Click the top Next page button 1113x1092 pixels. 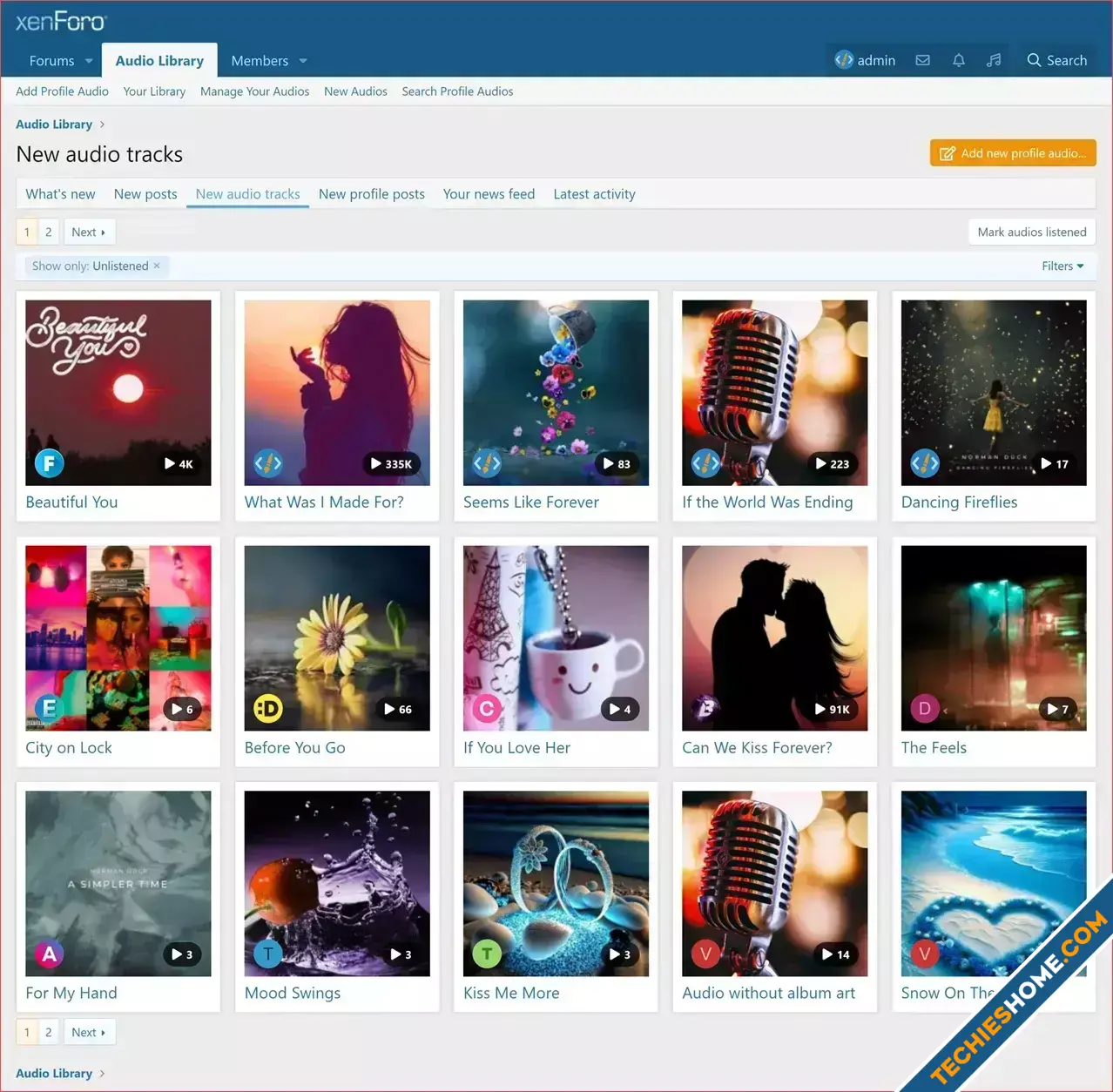pos(89,233)
